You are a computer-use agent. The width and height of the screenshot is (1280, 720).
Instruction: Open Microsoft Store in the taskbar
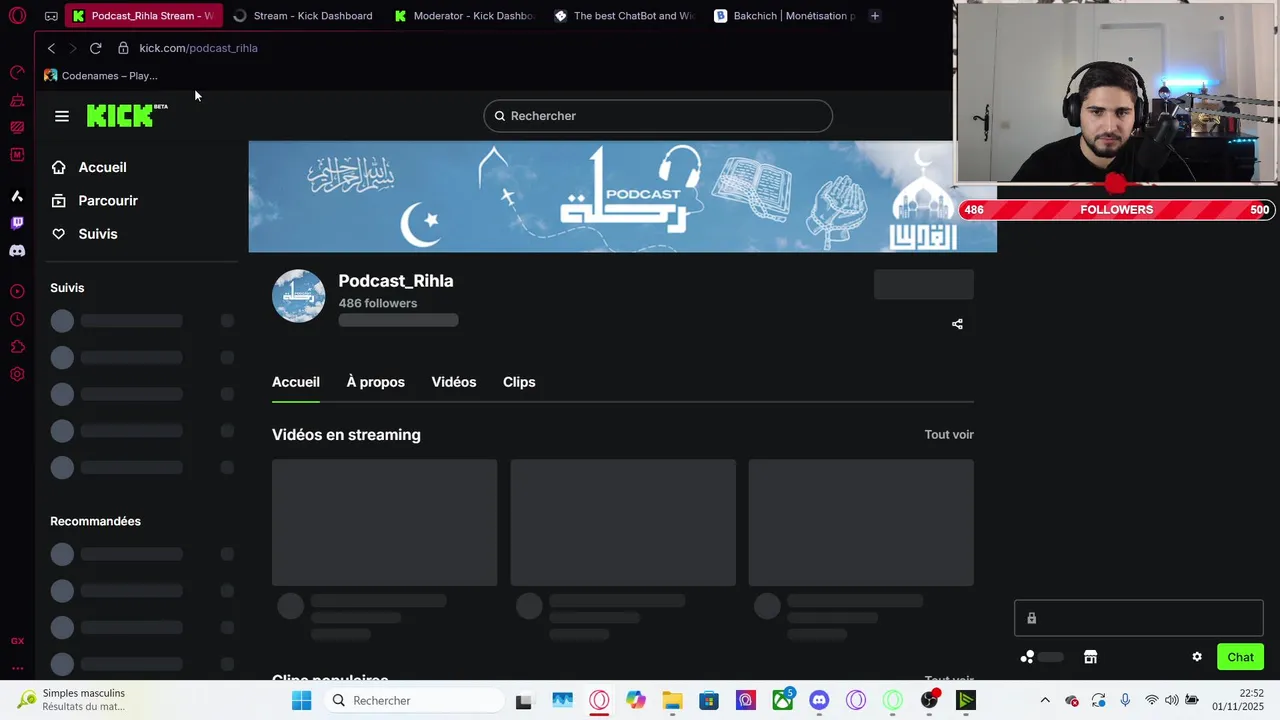coord(709,700)
